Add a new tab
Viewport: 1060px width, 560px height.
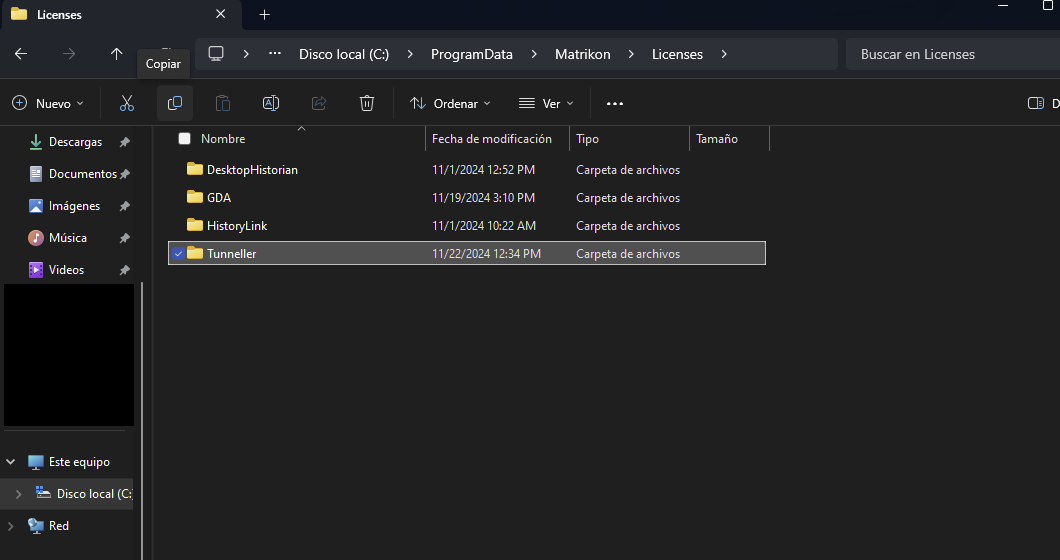coord(264,14)
